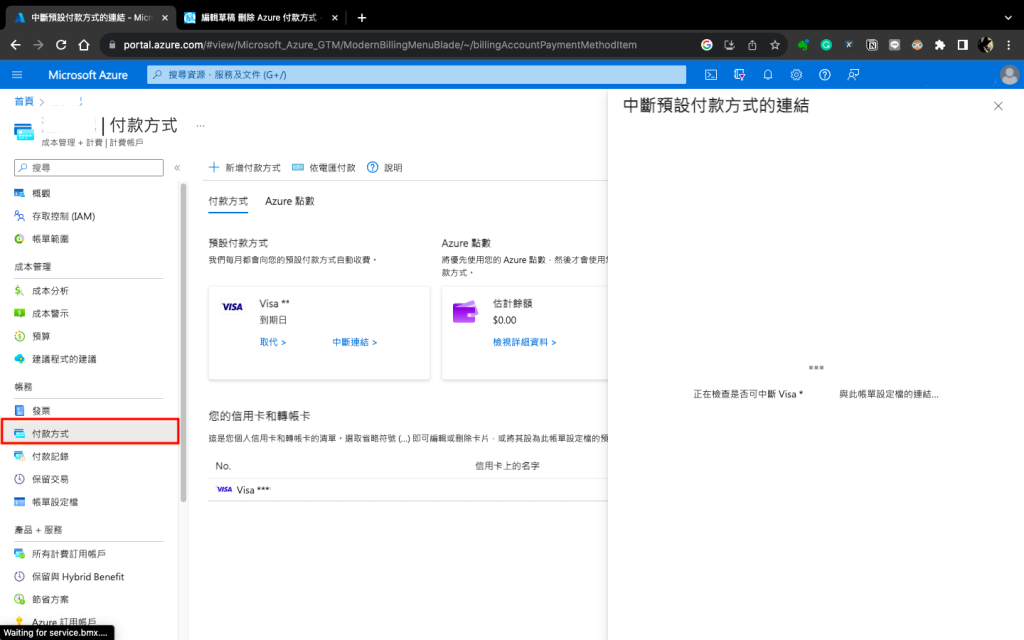Open more options ellipsis beside the title
Viewport: 1024px width, 640px height.
[x=200, y=125]
